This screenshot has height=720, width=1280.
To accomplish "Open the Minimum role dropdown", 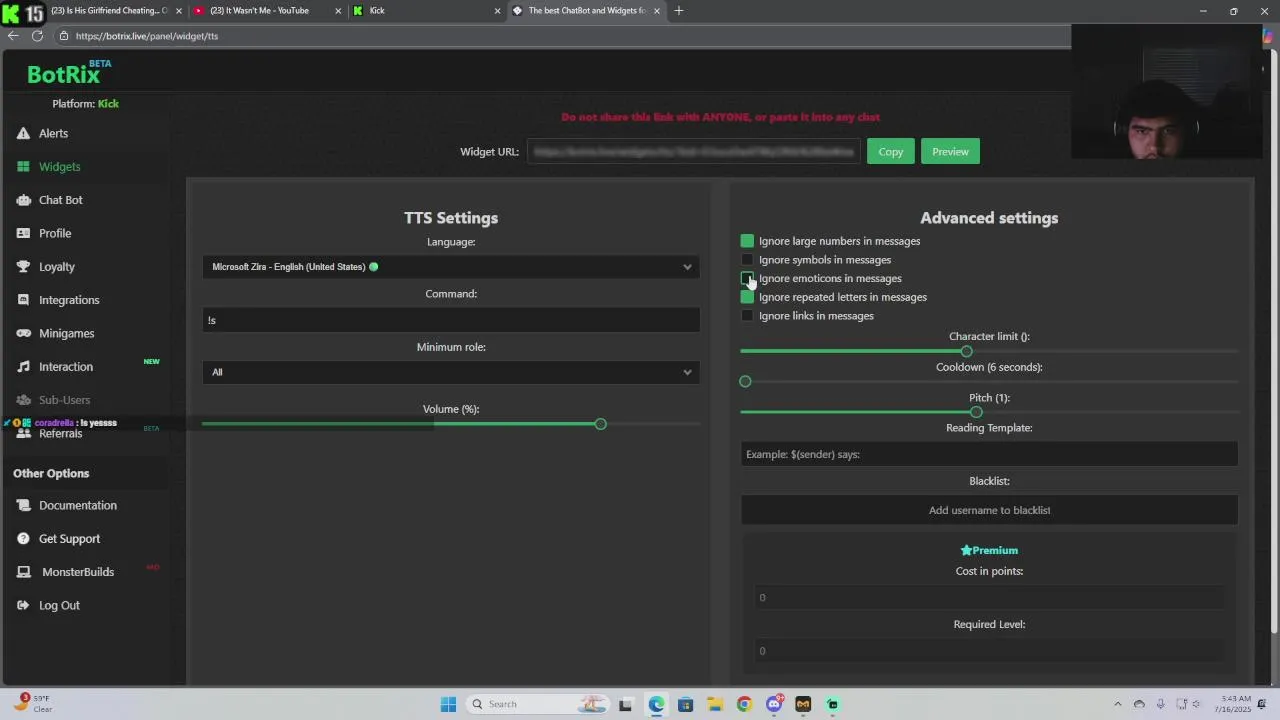I will [451, 372].
